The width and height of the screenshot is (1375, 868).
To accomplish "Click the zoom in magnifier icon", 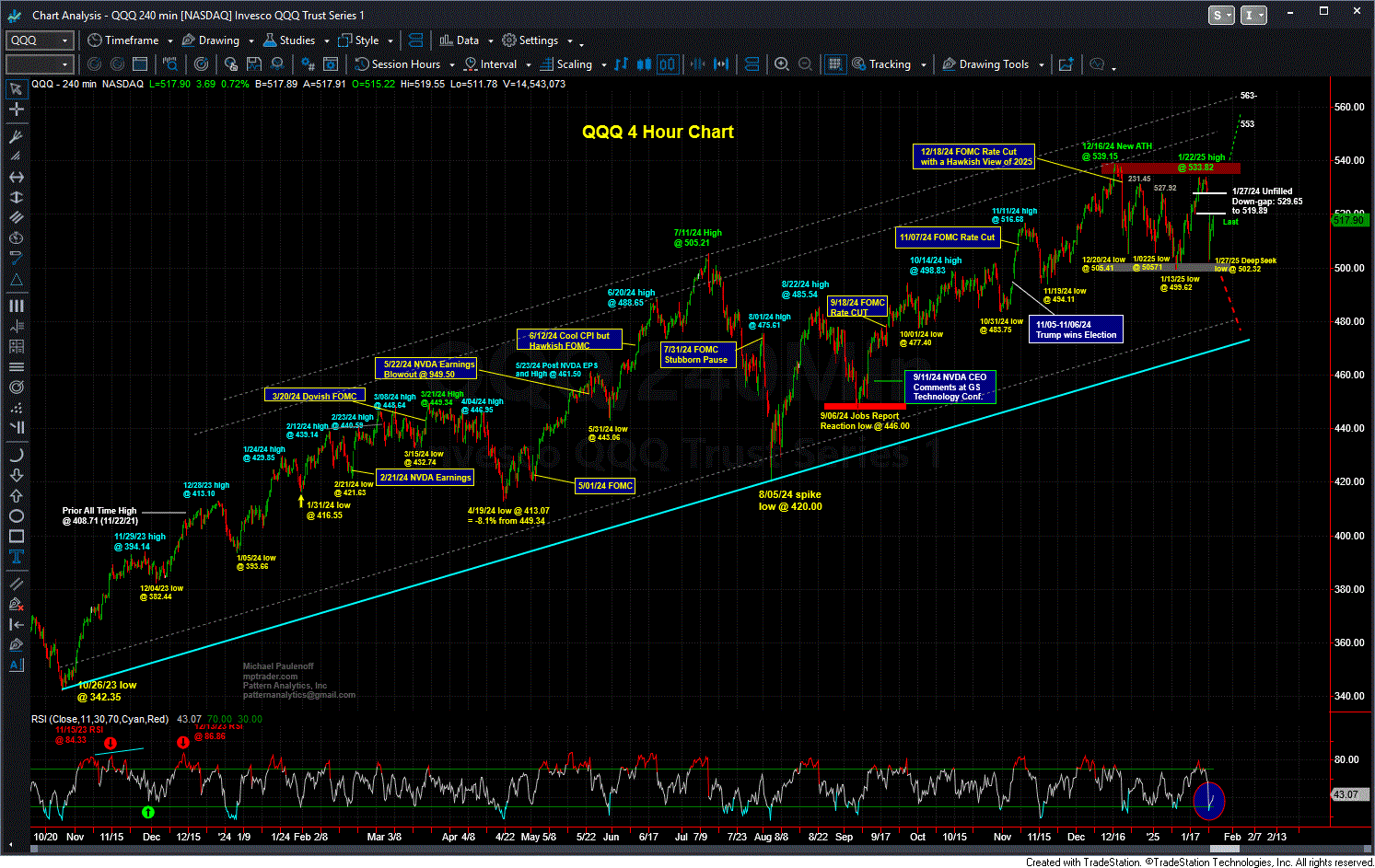I will click(x=781, y=64).
